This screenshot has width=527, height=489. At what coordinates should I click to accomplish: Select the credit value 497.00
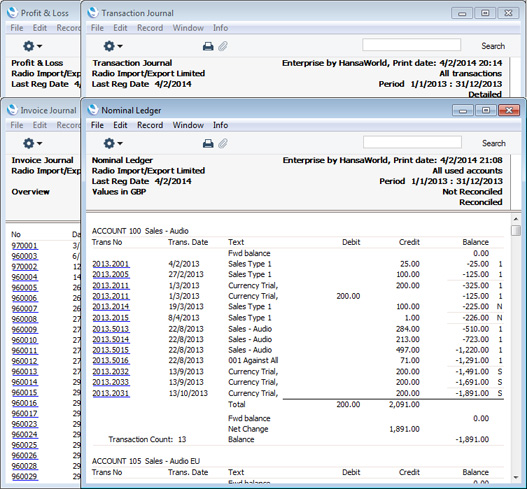(x=408, y=350)
